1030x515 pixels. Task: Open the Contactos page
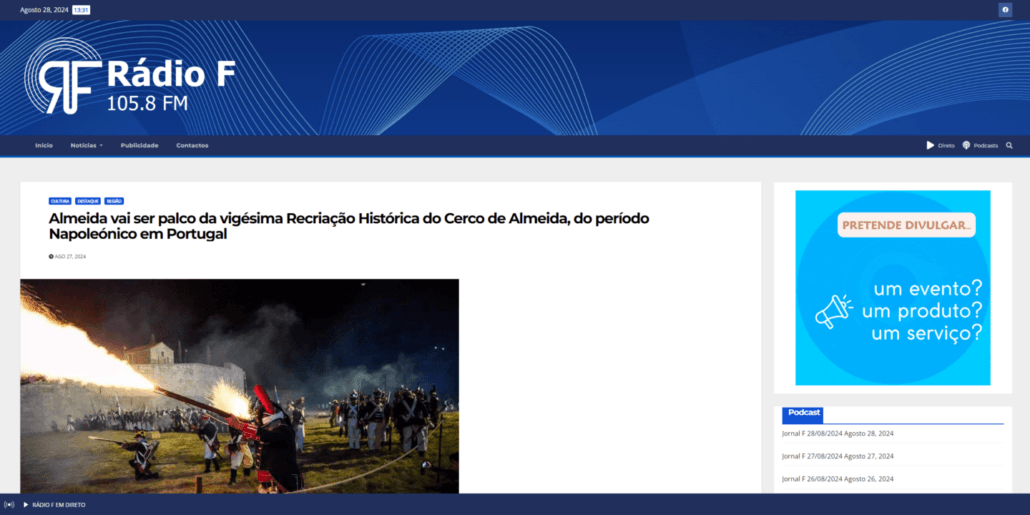click(192, 145)
